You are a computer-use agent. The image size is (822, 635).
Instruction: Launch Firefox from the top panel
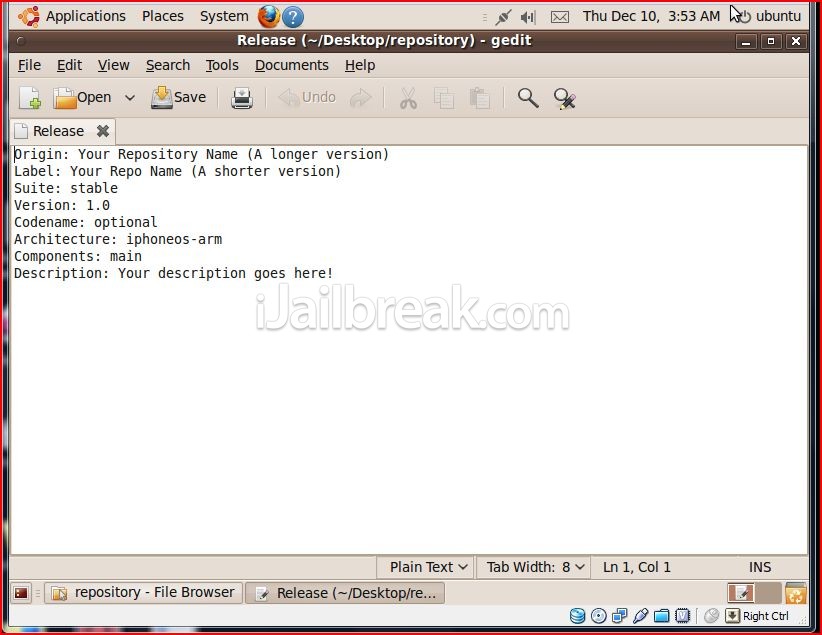[268, 17]
